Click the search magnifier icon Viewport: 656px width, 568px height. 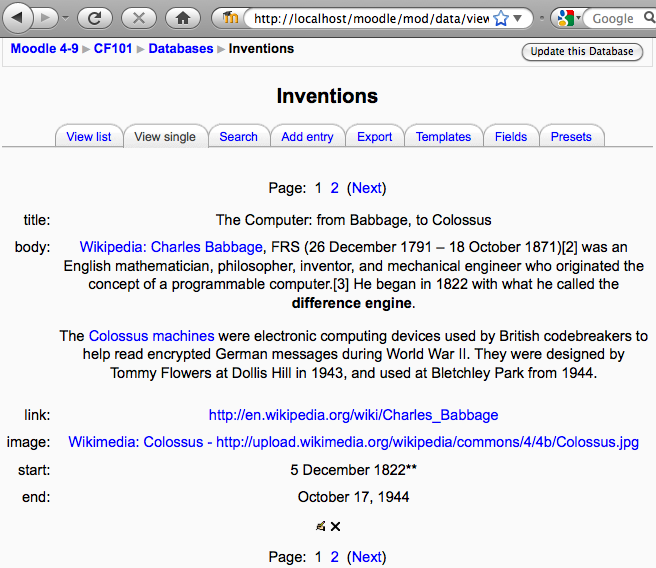(x=650, y=18)
